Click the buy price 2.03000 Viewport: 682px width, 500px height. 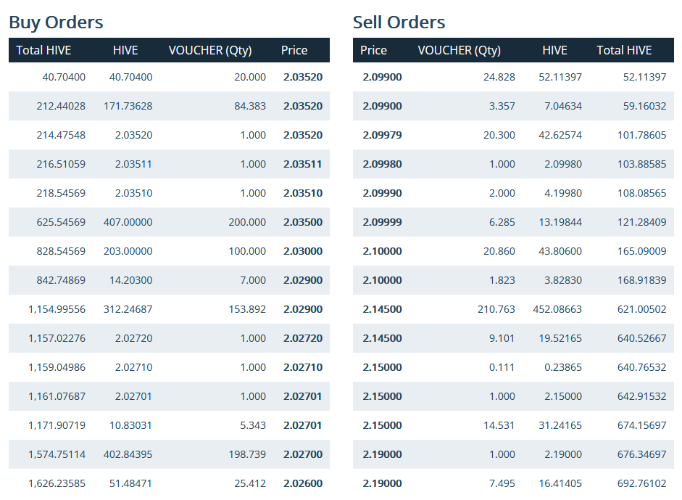click(303, 251)
